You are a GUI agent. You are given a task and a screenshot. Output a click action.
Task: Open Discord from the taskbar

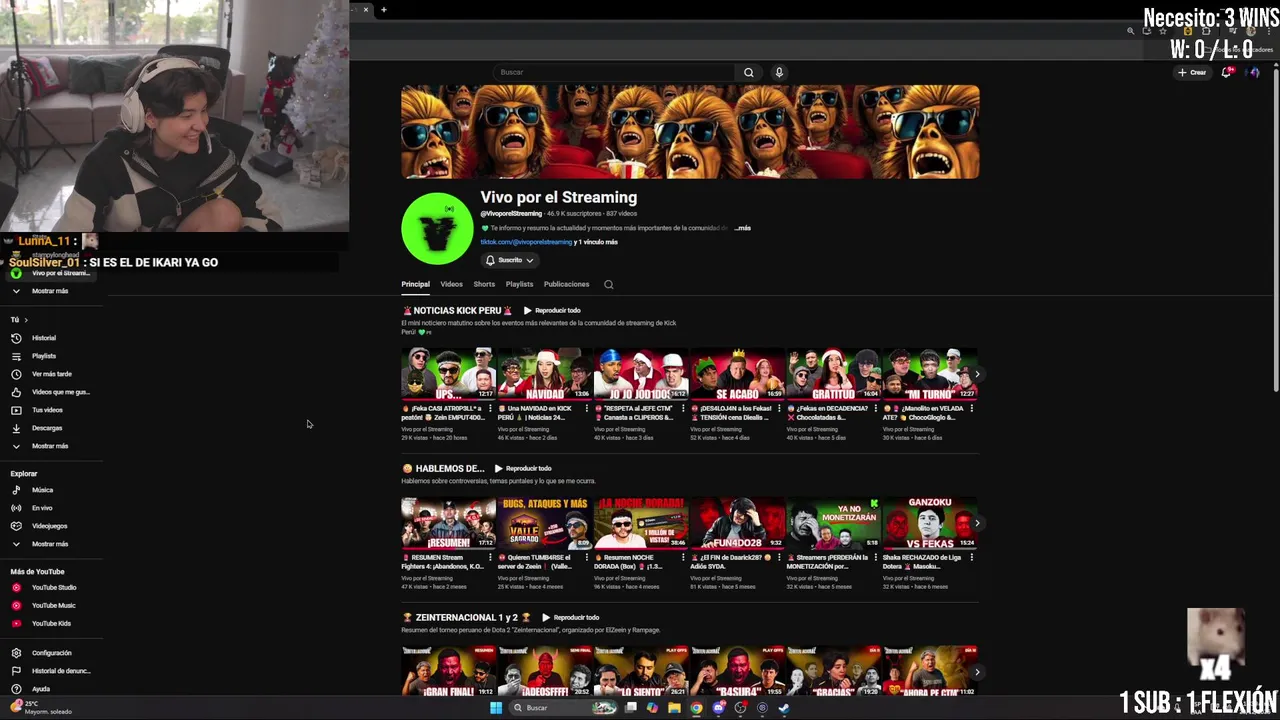[x=718, y=708]
